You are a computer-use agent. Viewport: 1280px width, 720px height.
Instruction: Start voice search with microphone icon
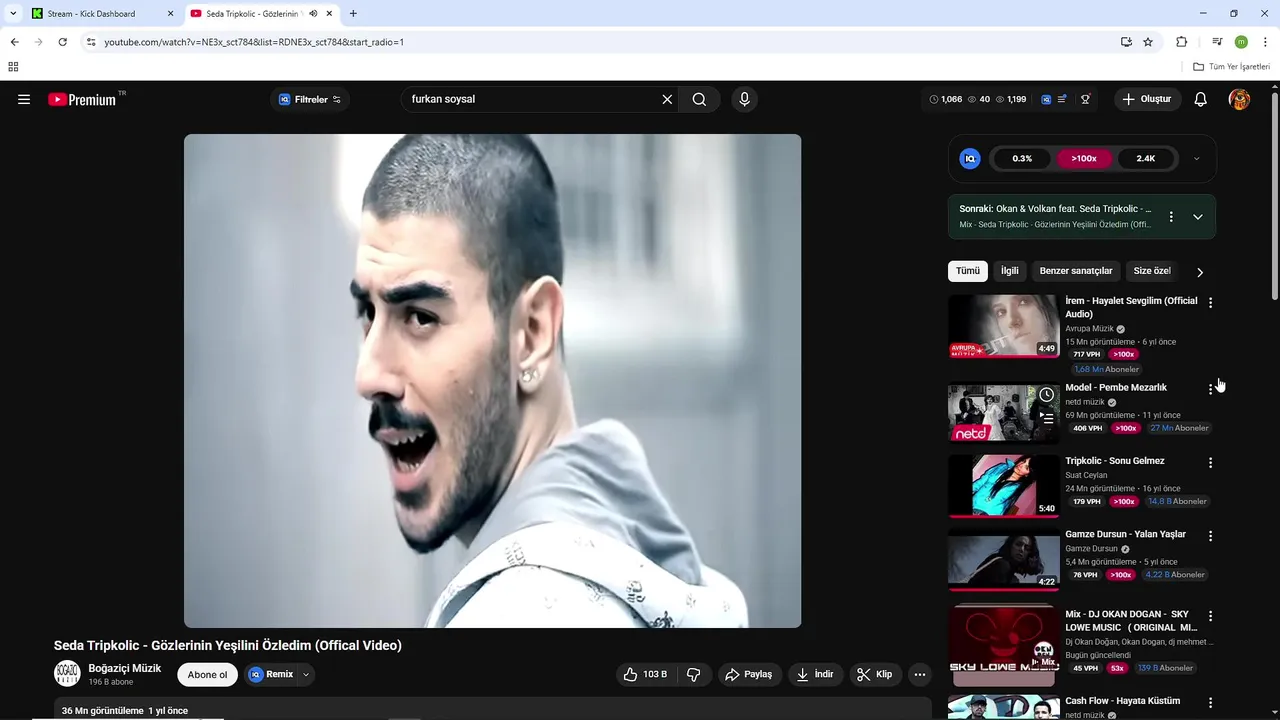tap(744, 99)
